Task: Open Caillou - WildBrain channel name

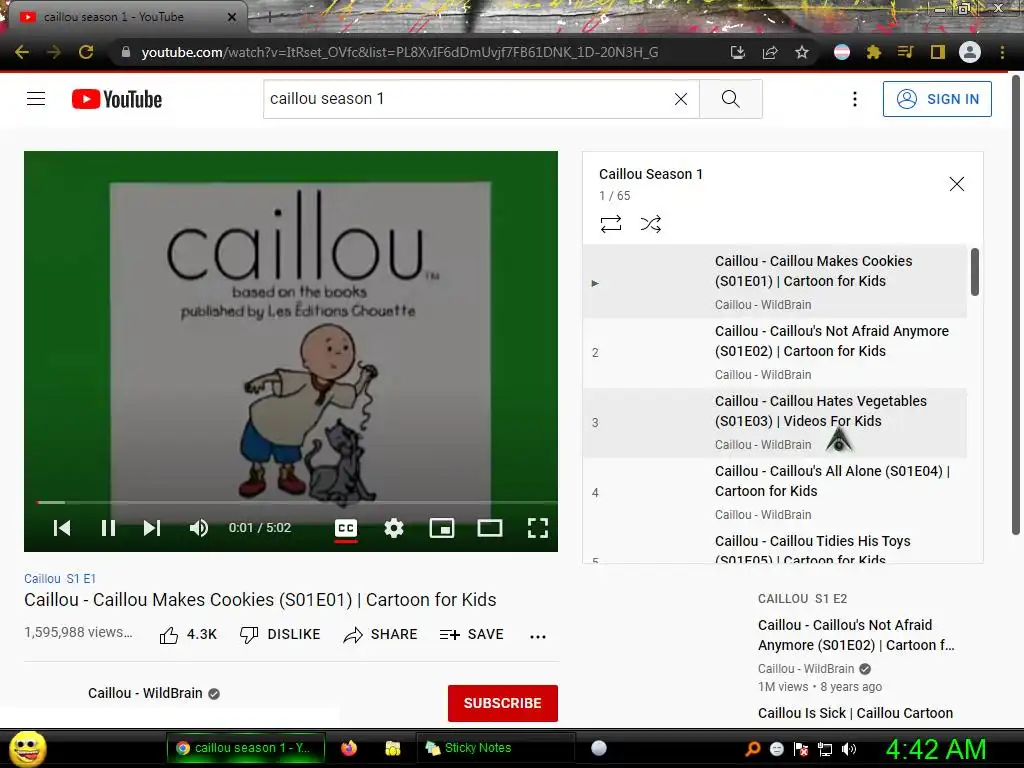Action: pyautogui.click(x=145, y=693)
